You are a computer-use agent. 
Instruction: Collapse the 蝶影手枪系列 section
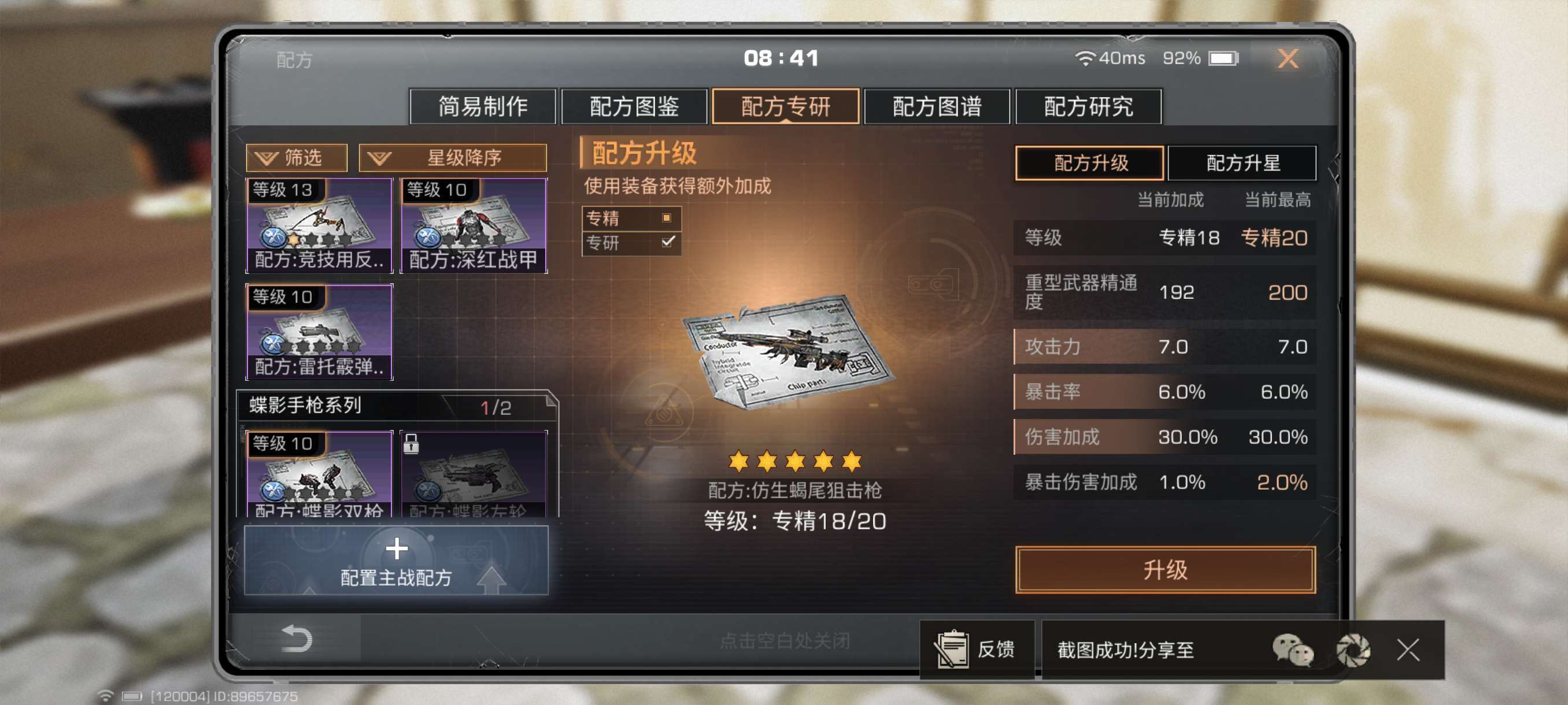point(397,406)
